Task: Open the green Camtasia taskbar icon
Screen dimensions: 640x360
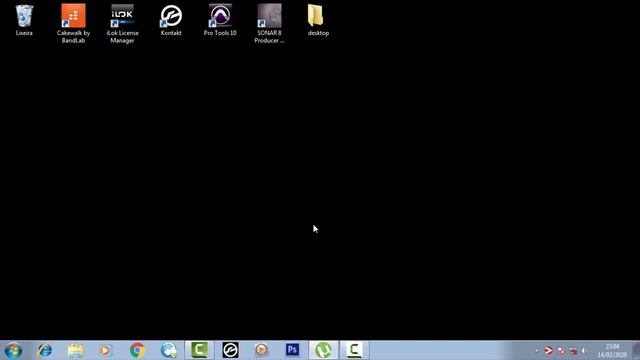Action: pyautogui.click(x=200, y=350)
